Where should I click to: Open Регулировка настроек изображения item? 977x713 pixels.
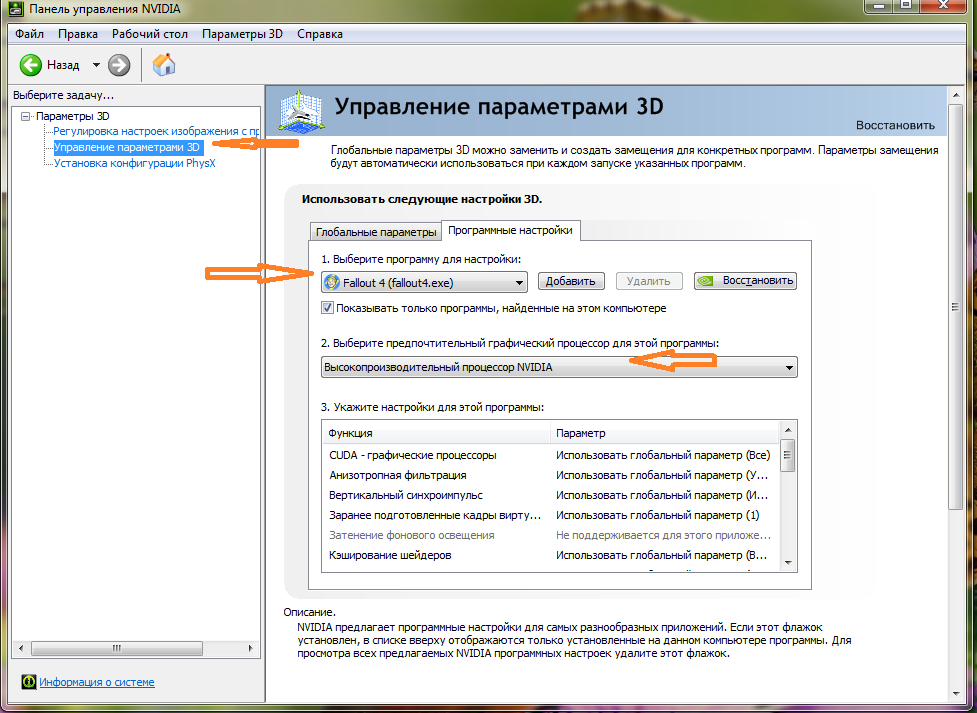coord(156,131)
